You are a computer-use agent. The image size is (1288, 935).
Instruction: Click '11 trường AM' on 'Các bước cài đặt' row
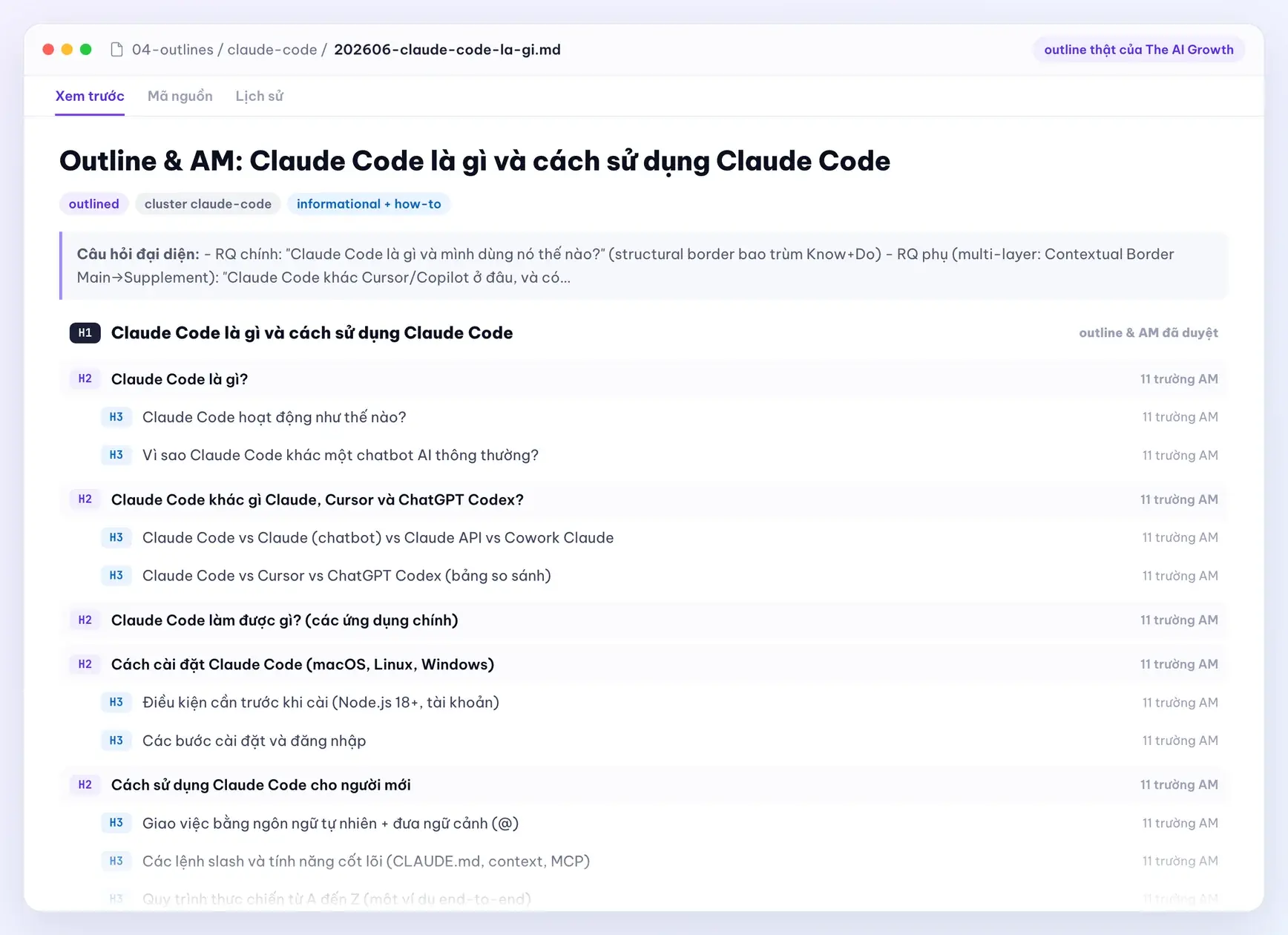click(x=1180, y=741)
